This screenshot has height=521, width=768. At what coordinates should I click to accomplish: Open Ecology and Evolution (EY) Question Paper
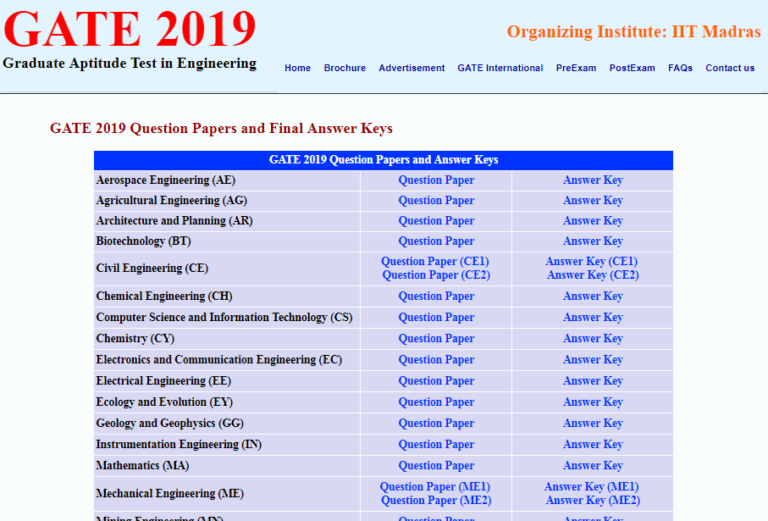436,402
